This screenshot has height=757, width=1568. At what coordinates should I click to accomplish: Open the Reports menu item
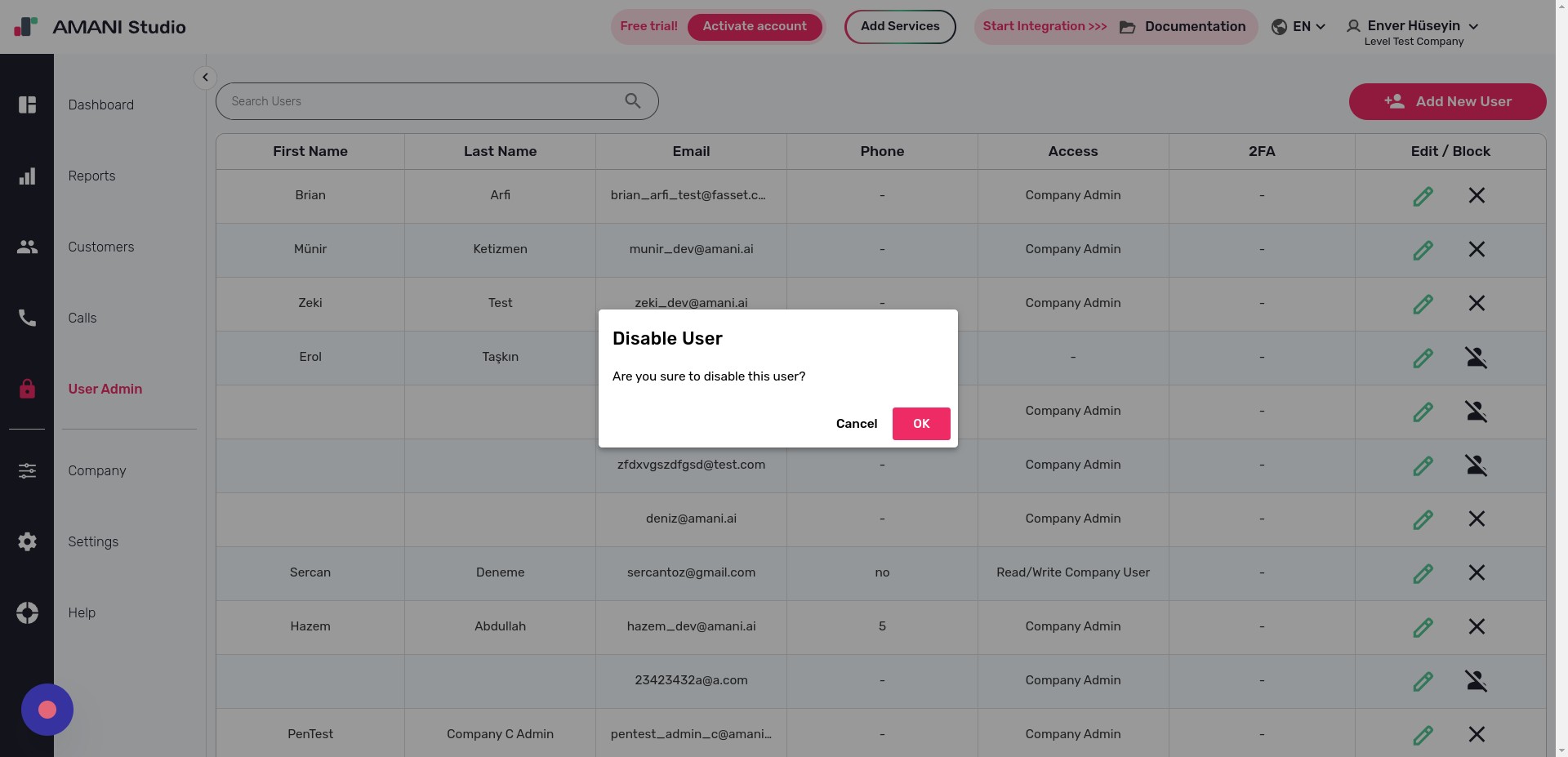91,176
